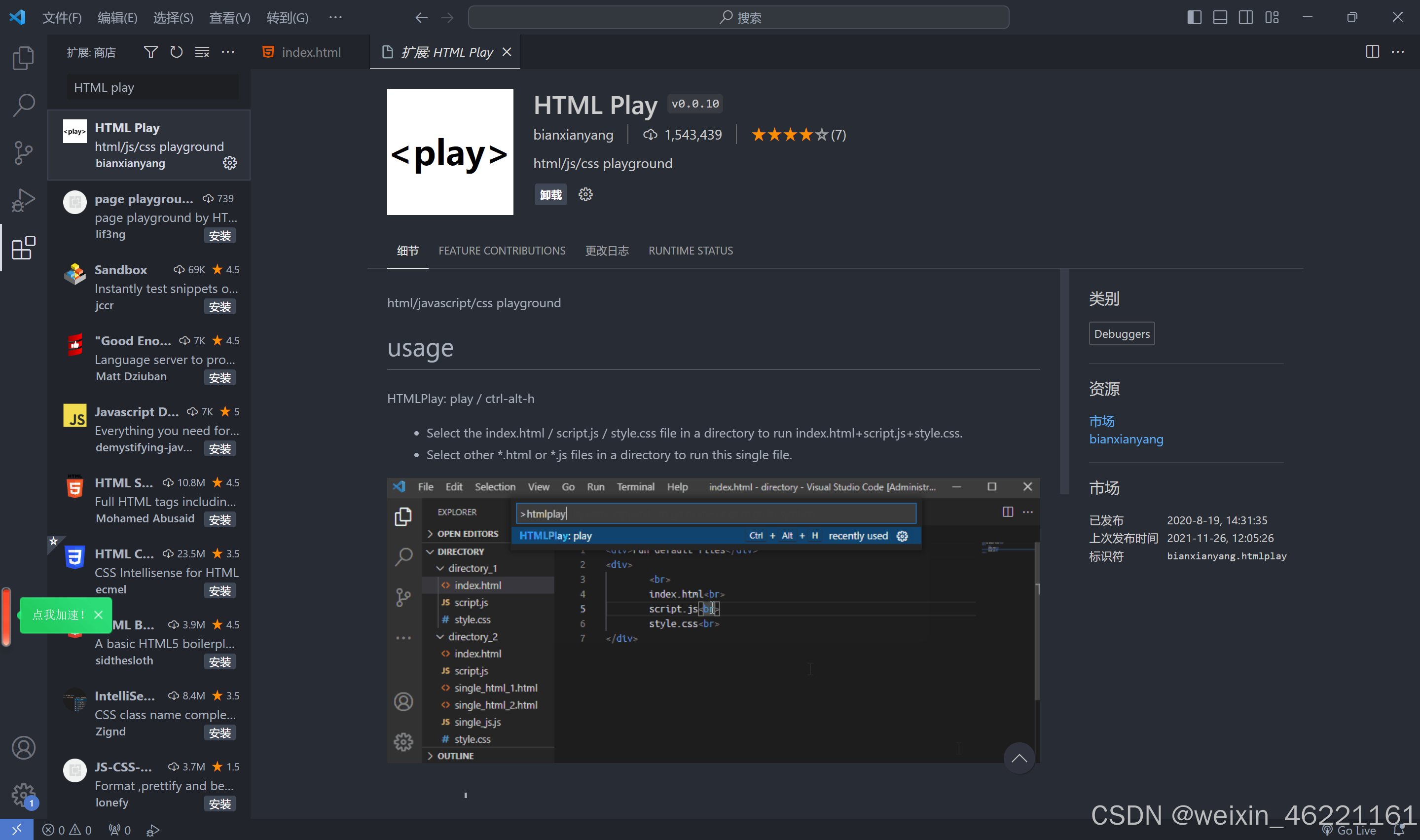This screenshot has width=1420, height=840.
Task: Open the Source Control view
Action: coord(23,152)
